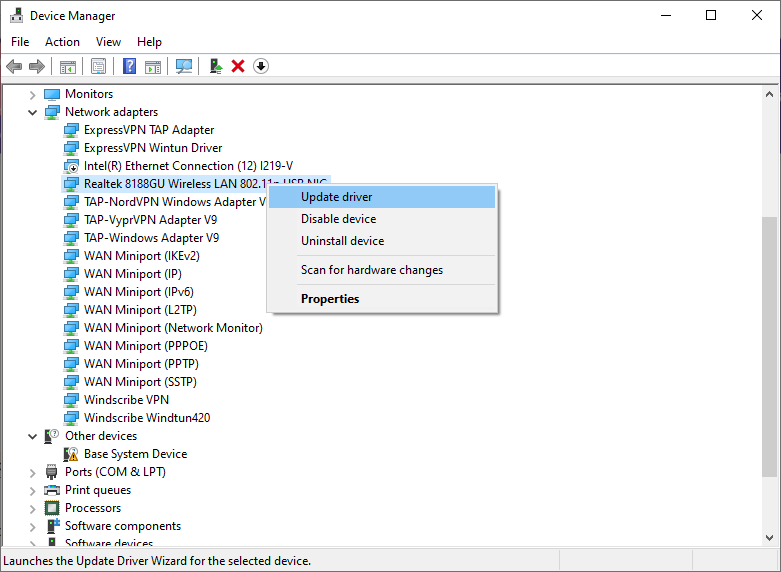Open the View menu
The width and height of the screenshot is (781, 572).
tap(108, 42)
